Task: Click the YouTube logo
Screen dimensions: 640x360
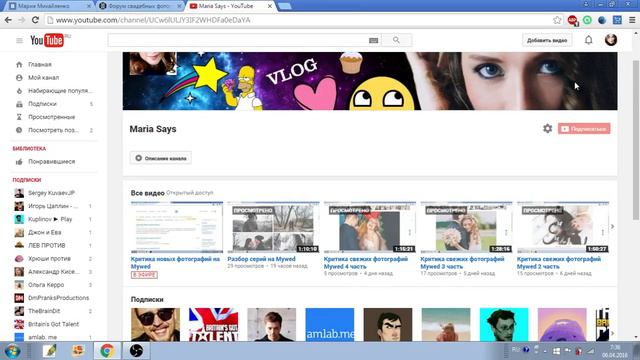Action: (x=47, y=40)
